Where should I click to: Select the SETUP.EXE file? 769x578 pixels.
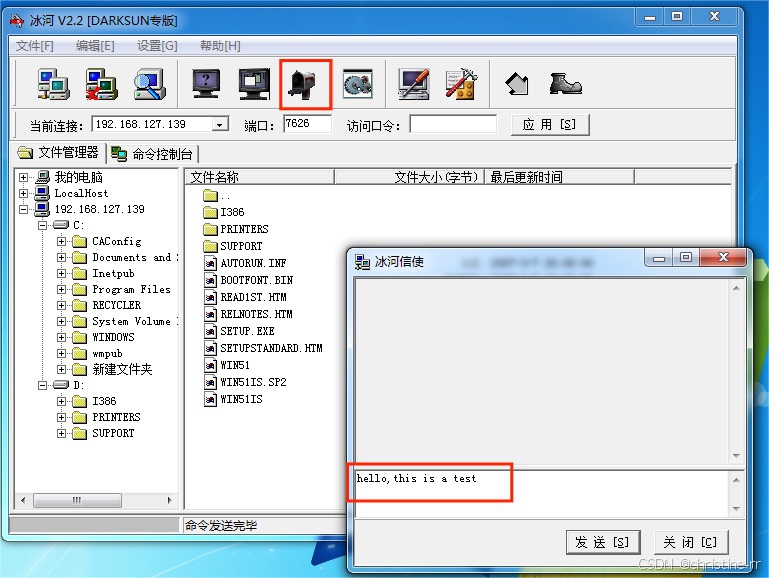(247, 331)
